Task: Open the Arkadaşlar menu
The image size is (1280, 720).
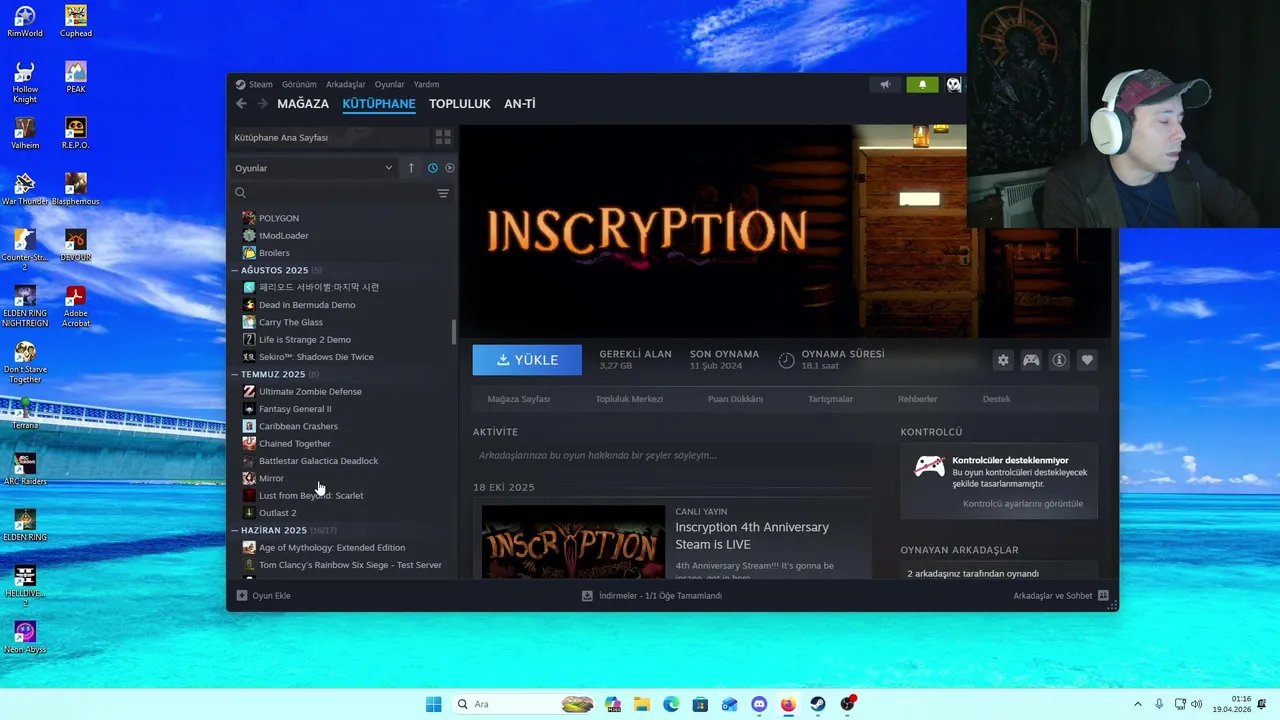Action: [x=346, y=85]
